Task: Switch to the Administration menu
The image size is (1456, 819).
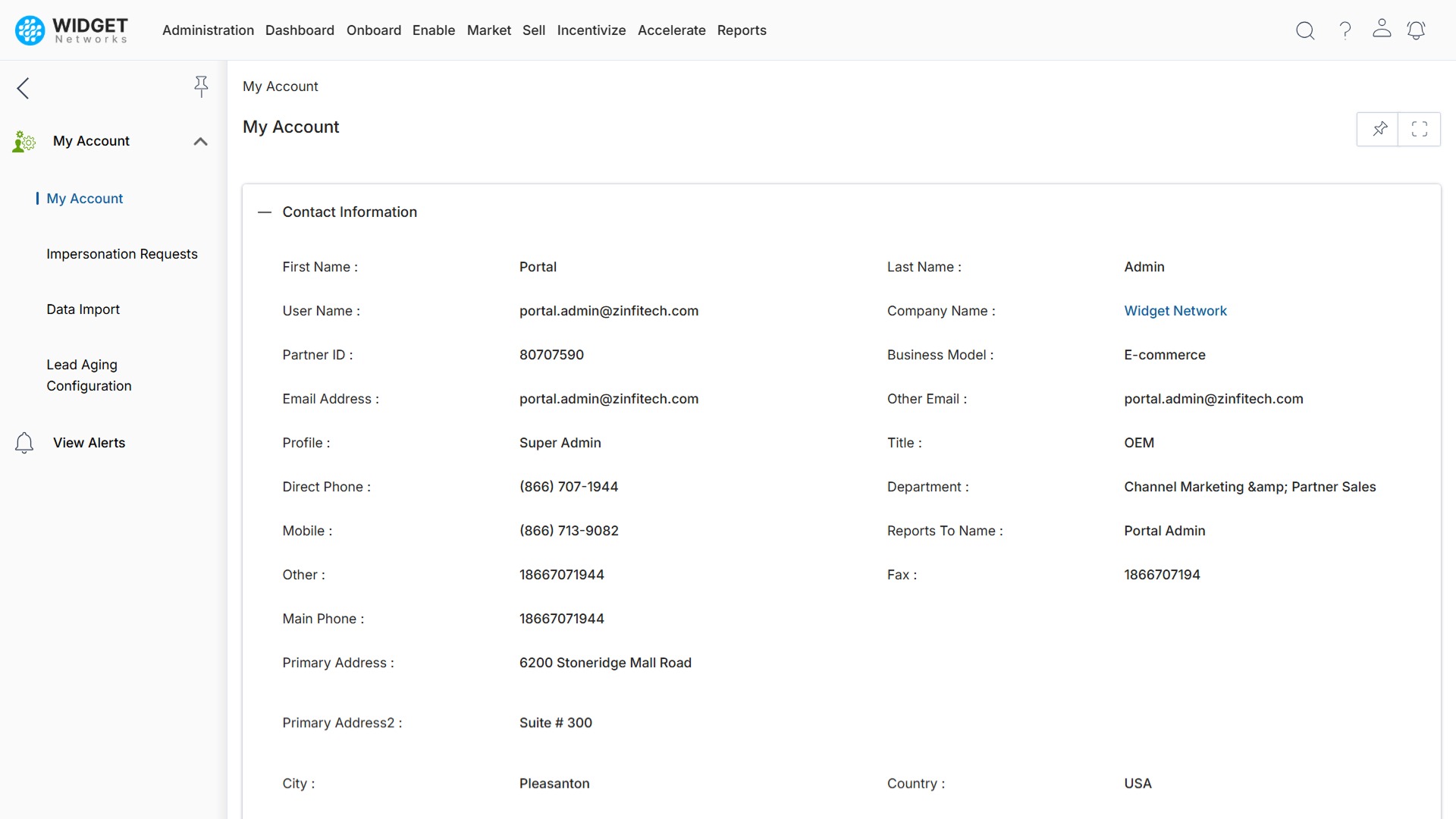Action: point(208,30)
